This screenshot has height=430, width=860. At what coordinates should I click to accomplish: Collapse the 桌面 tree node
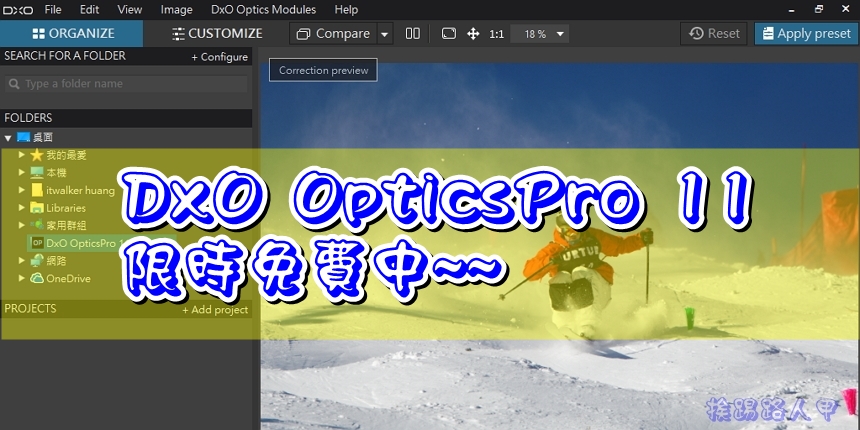[8, 138]
